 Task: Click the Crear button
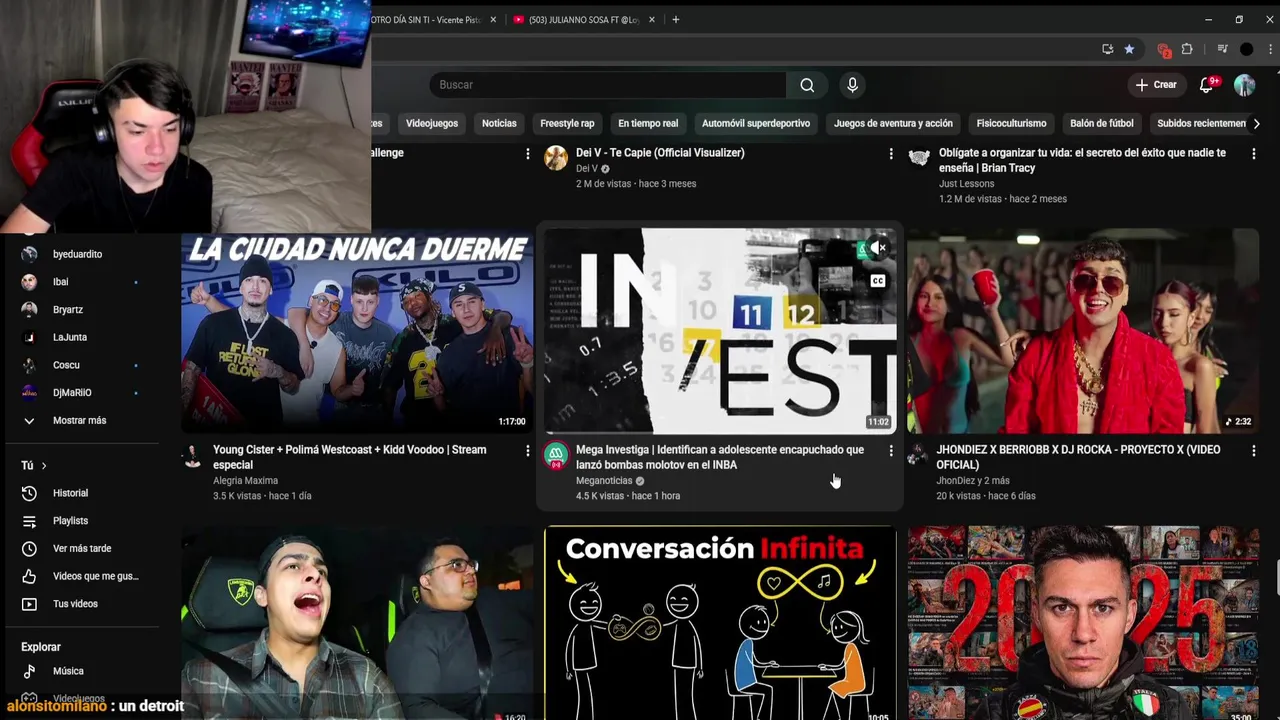[x=1157, y=85]
